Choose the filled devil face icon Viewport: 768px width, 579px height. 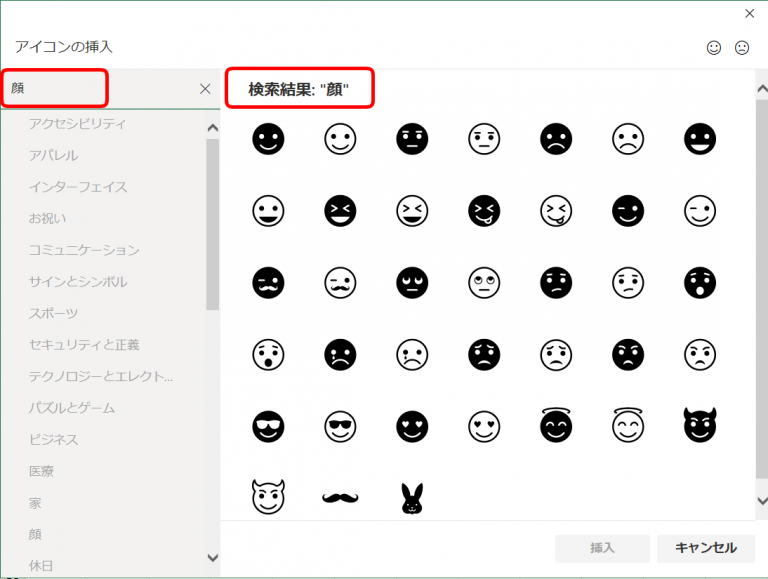[700, 426]
